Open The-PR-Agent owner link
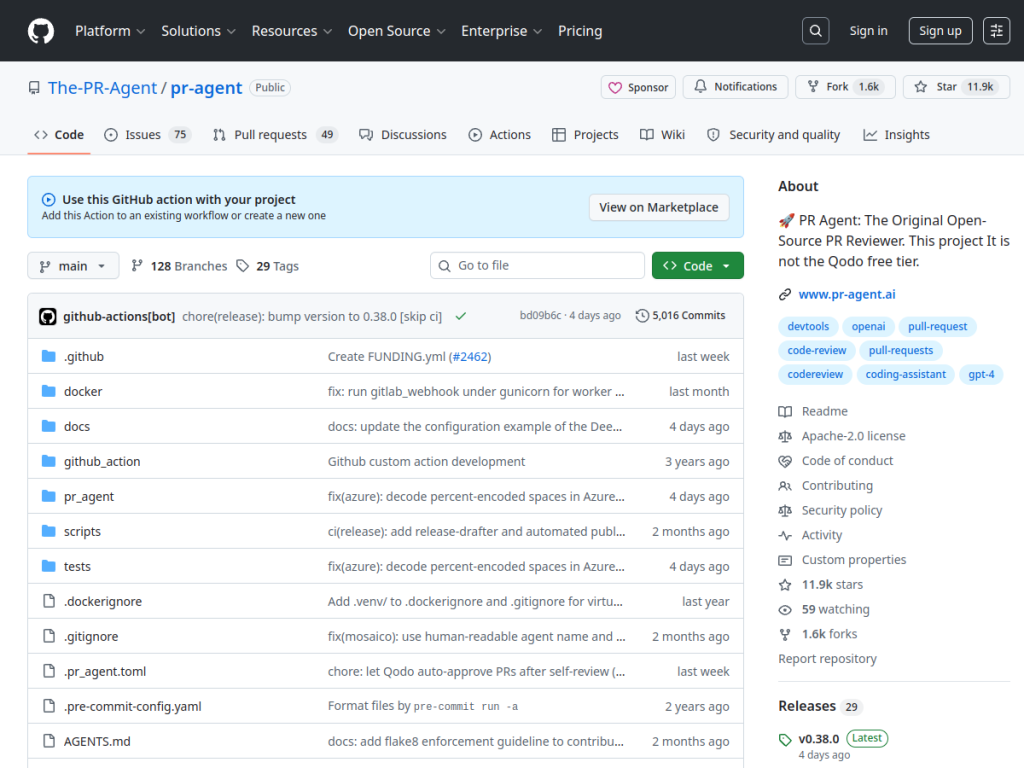Screen dimensions: 1024x768 point(103,88)
